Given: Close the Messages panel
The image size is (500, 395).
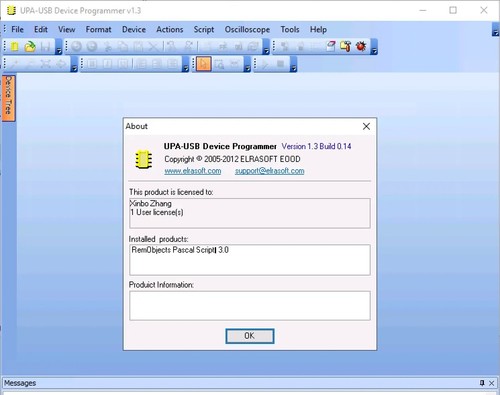Looking at the screenshot, I should tap(492, 383).
